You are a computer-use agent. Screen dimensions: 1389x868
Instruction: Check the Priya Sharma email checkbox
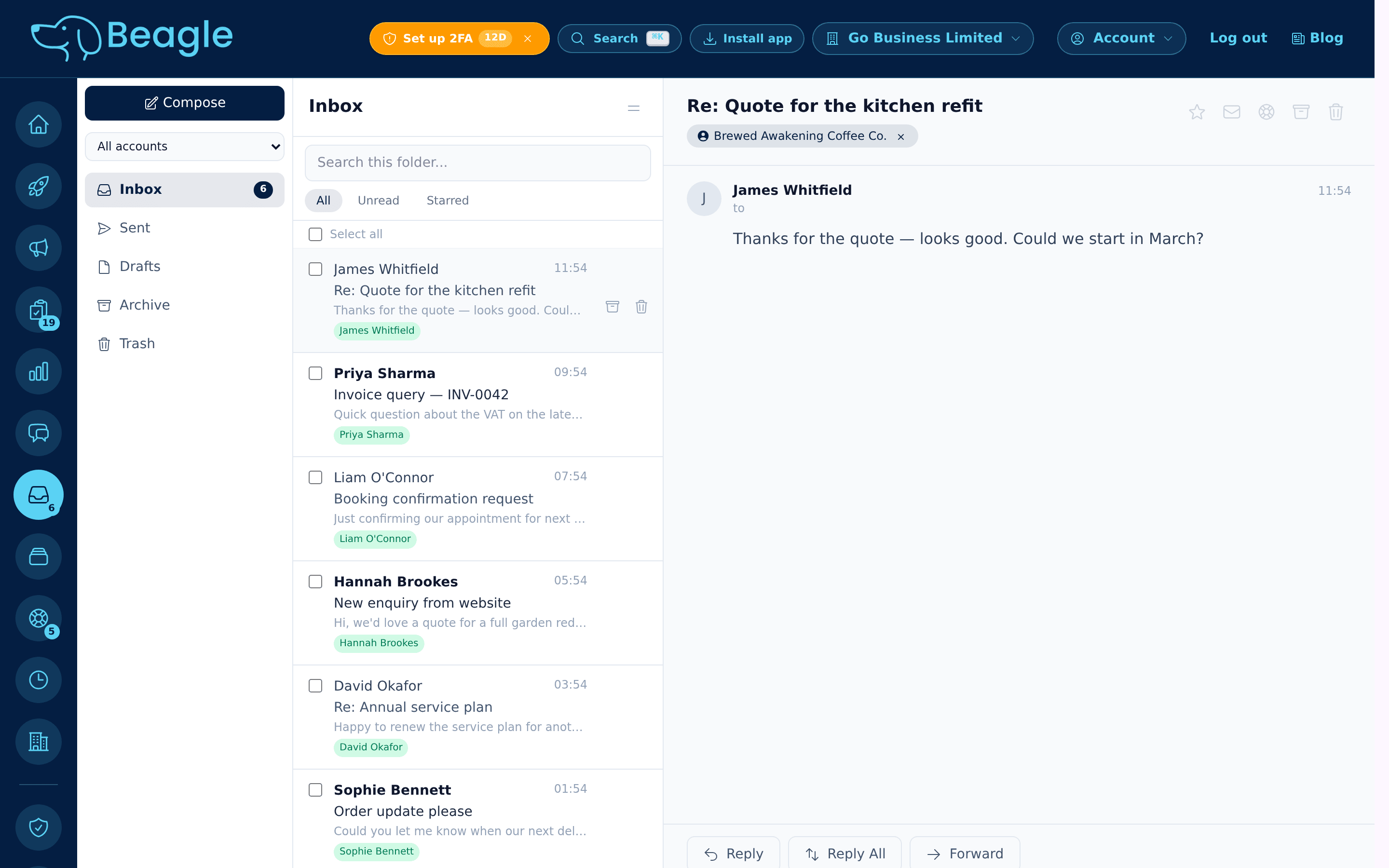click(315, 373)
